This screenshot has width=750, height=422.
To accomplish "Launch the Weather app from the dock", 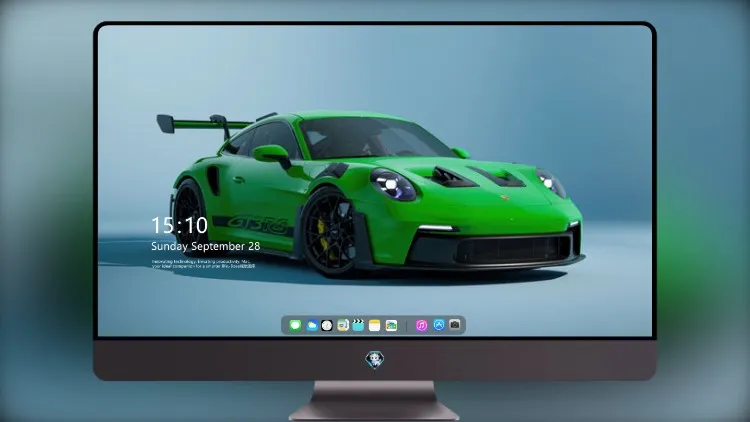I will point(312,326).
